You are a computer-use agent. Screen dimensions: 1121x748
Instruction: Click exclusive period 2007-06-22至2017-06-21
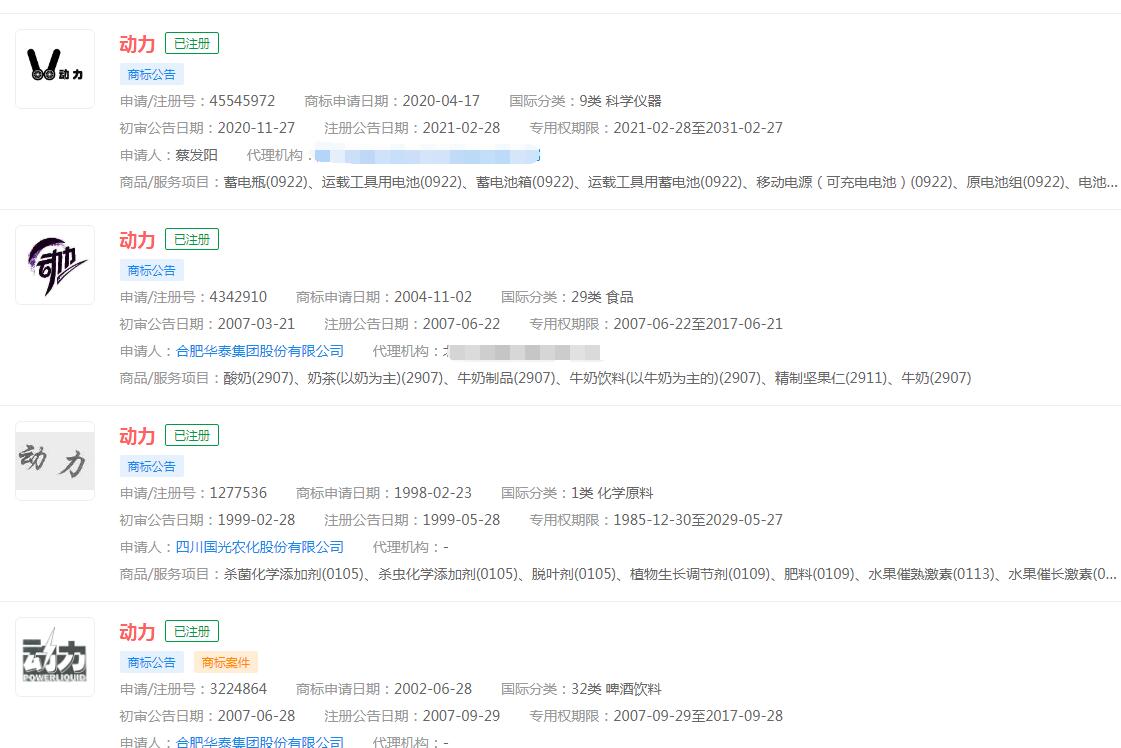point(698,324)
